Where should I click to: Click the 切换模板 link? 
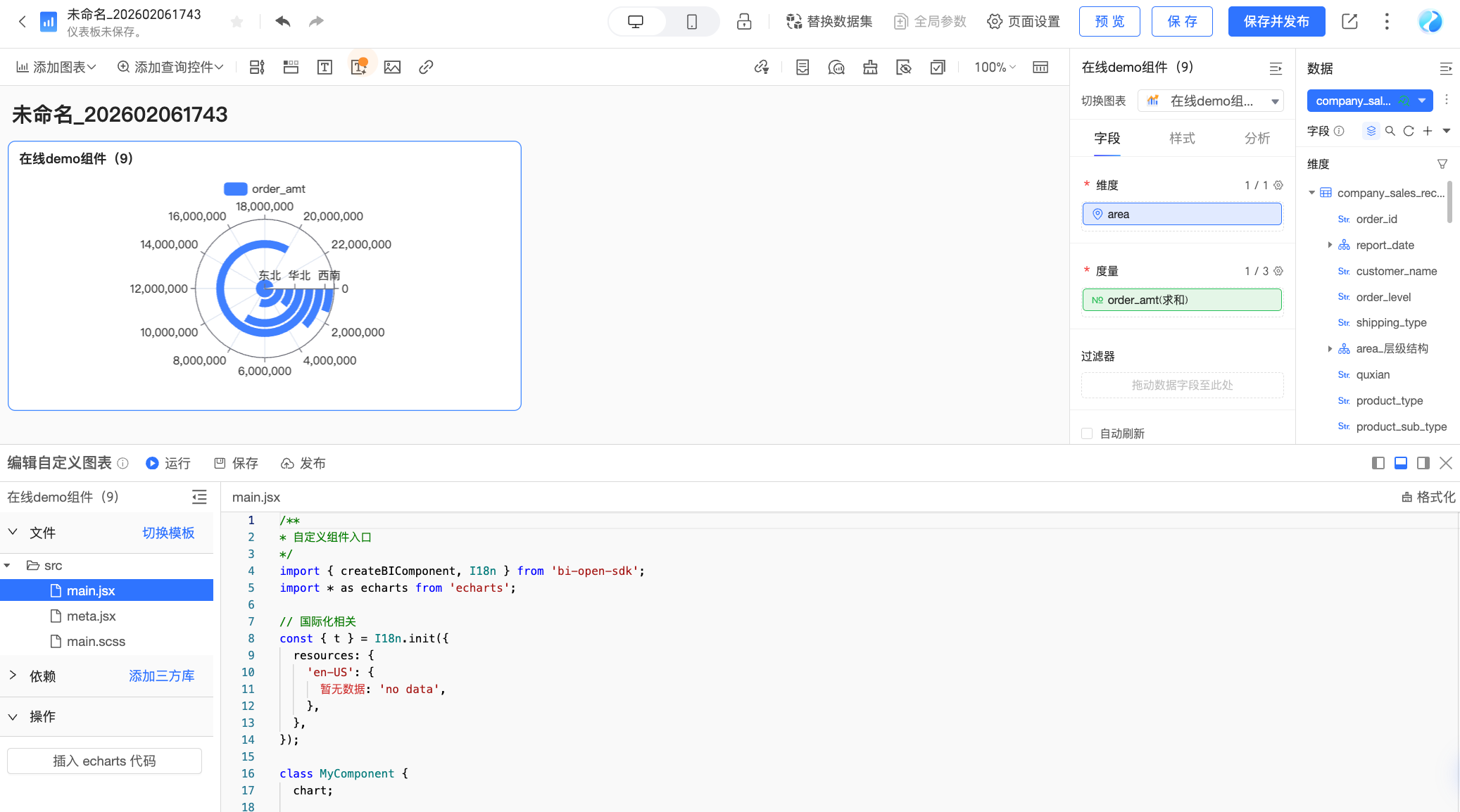[168, 533]
